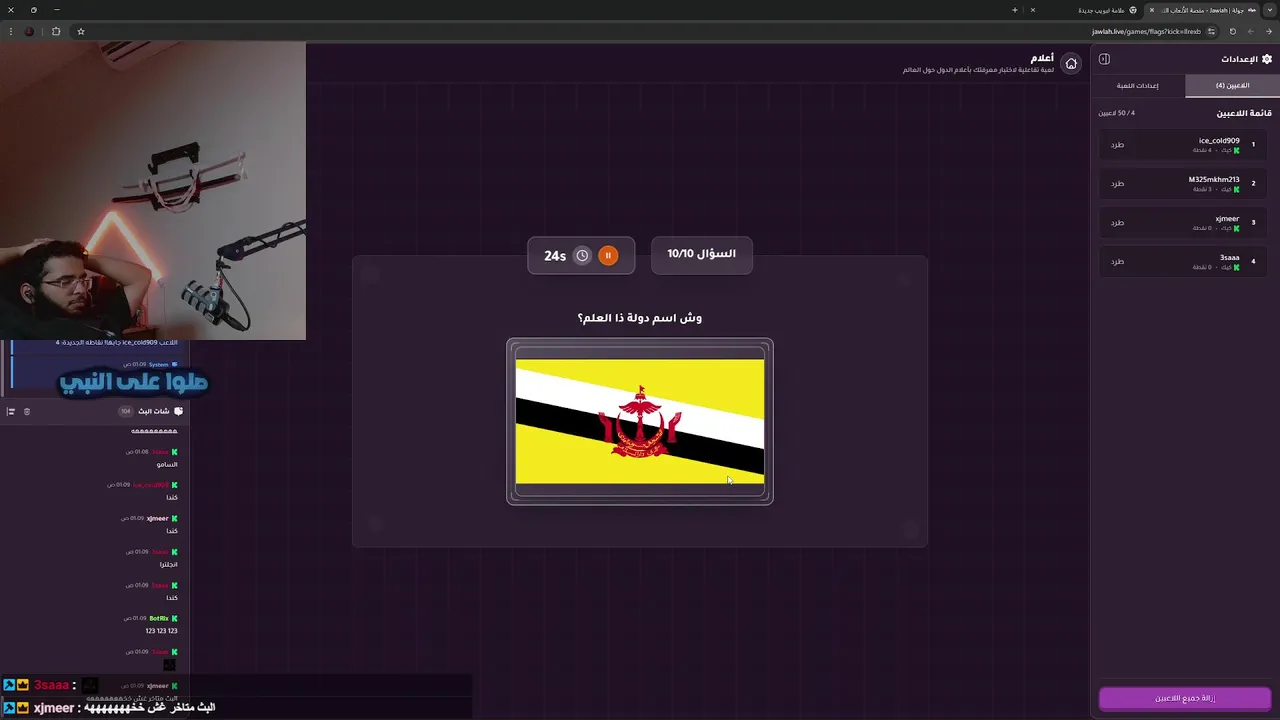Click the browser bookmark star icon
Viewport: 1280px width, 720px height.
[x=81, y=31]
